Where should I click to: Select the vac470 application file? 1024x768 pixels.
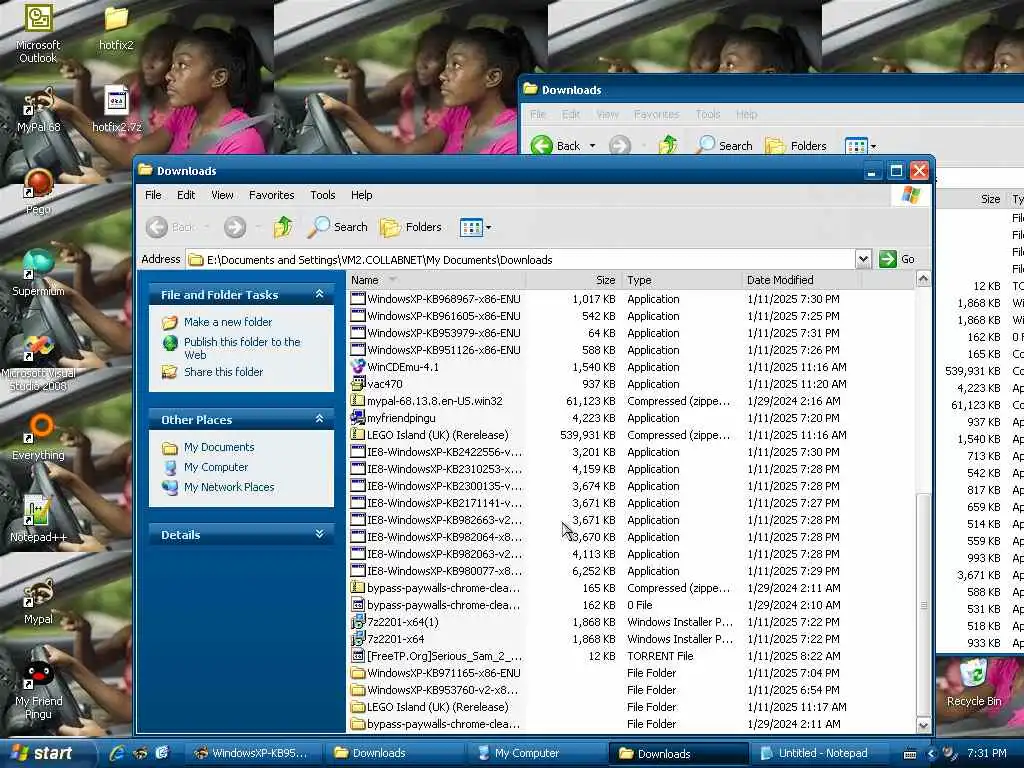tap(385, 384)
